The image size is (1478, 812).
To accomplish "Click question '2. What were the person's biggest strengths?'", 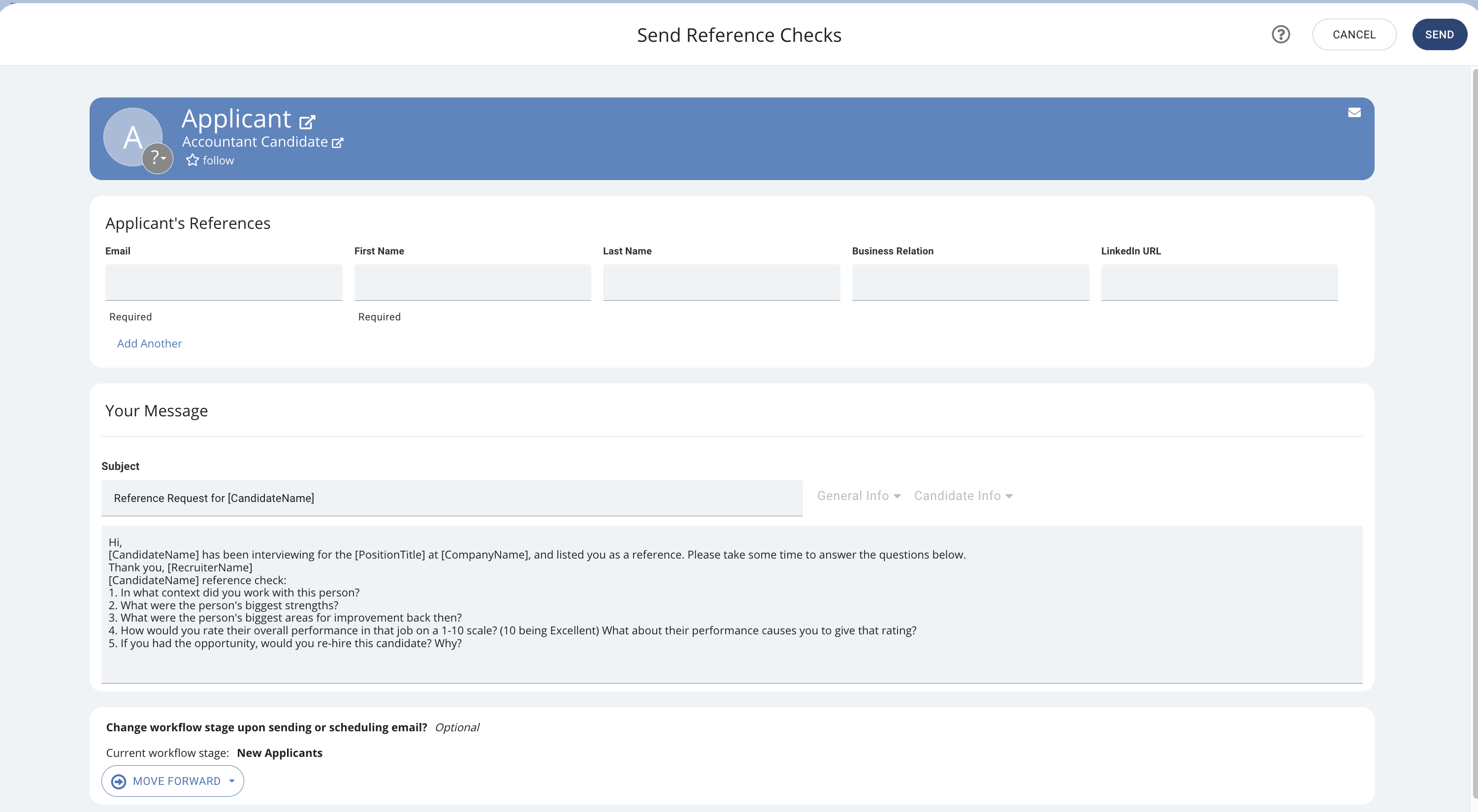I will click(x=224, y=606).
